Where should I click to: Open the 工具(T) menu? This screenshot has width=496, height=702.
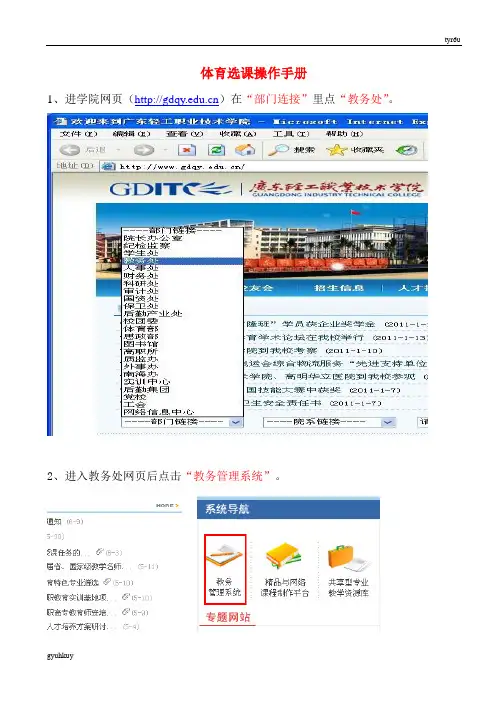point(291,134)
